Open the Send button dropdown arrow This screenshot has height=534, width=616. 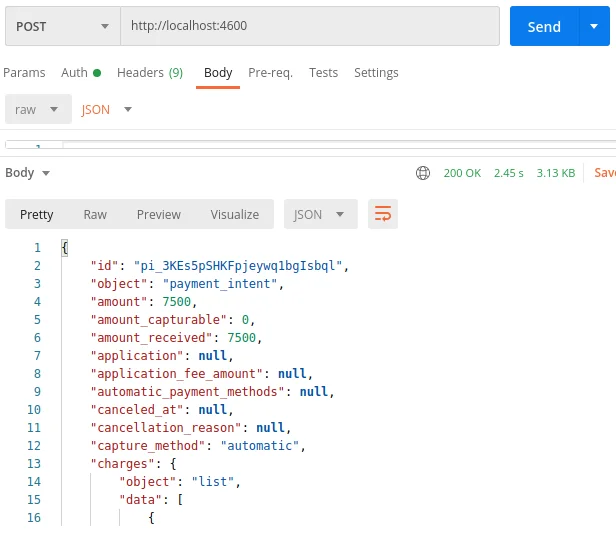[594, 26]
